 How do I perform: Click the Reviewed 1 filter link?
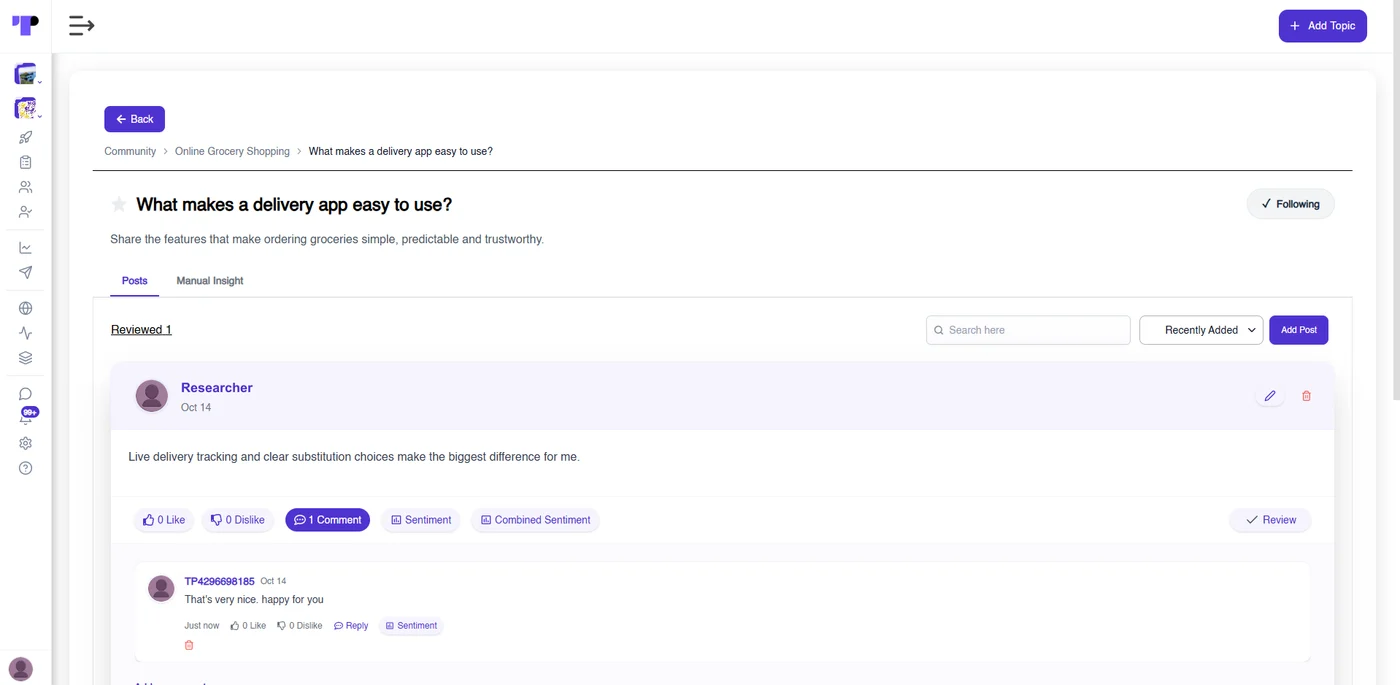[x=141, y=330]
